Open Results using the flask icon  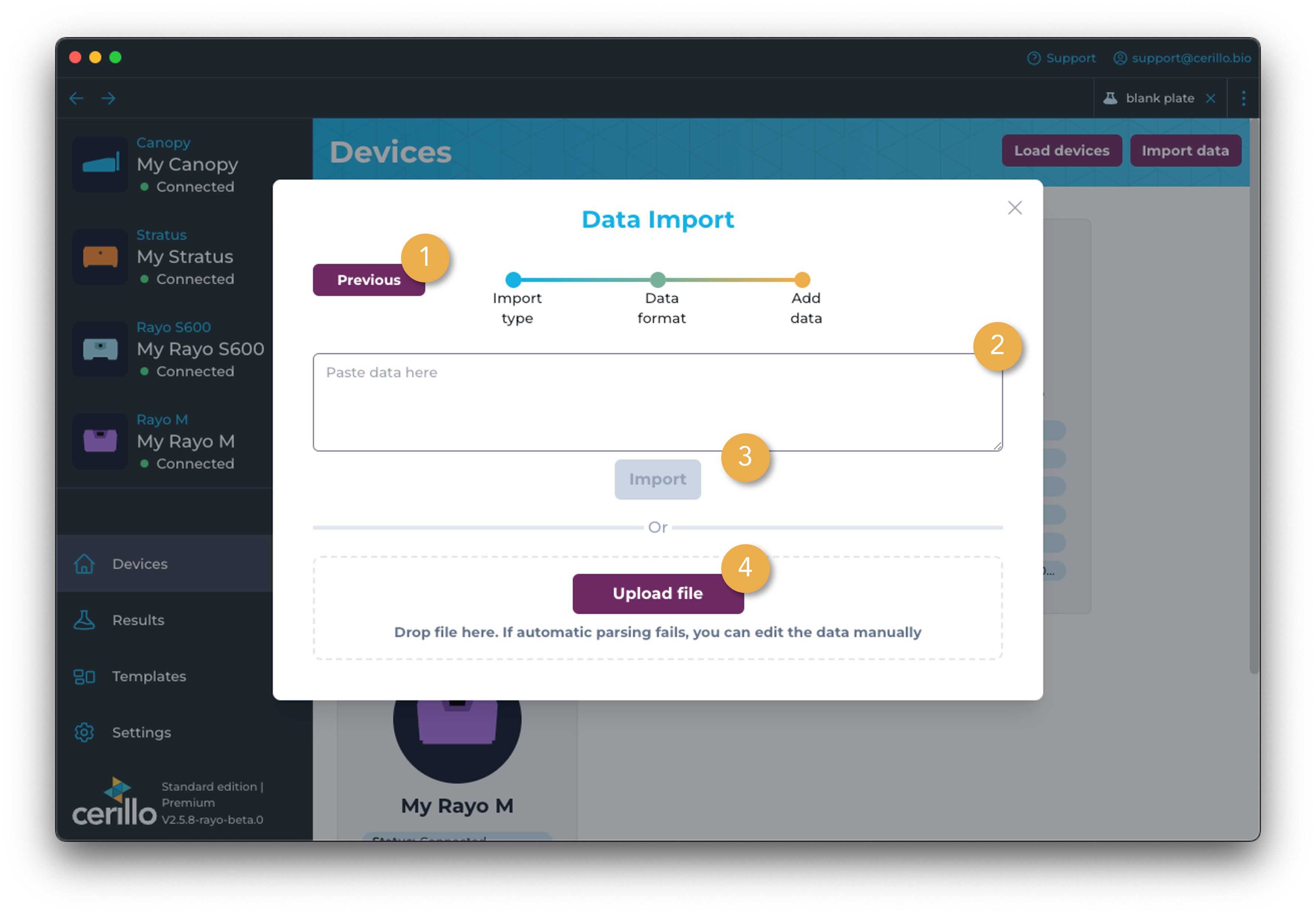click(84, 620)
